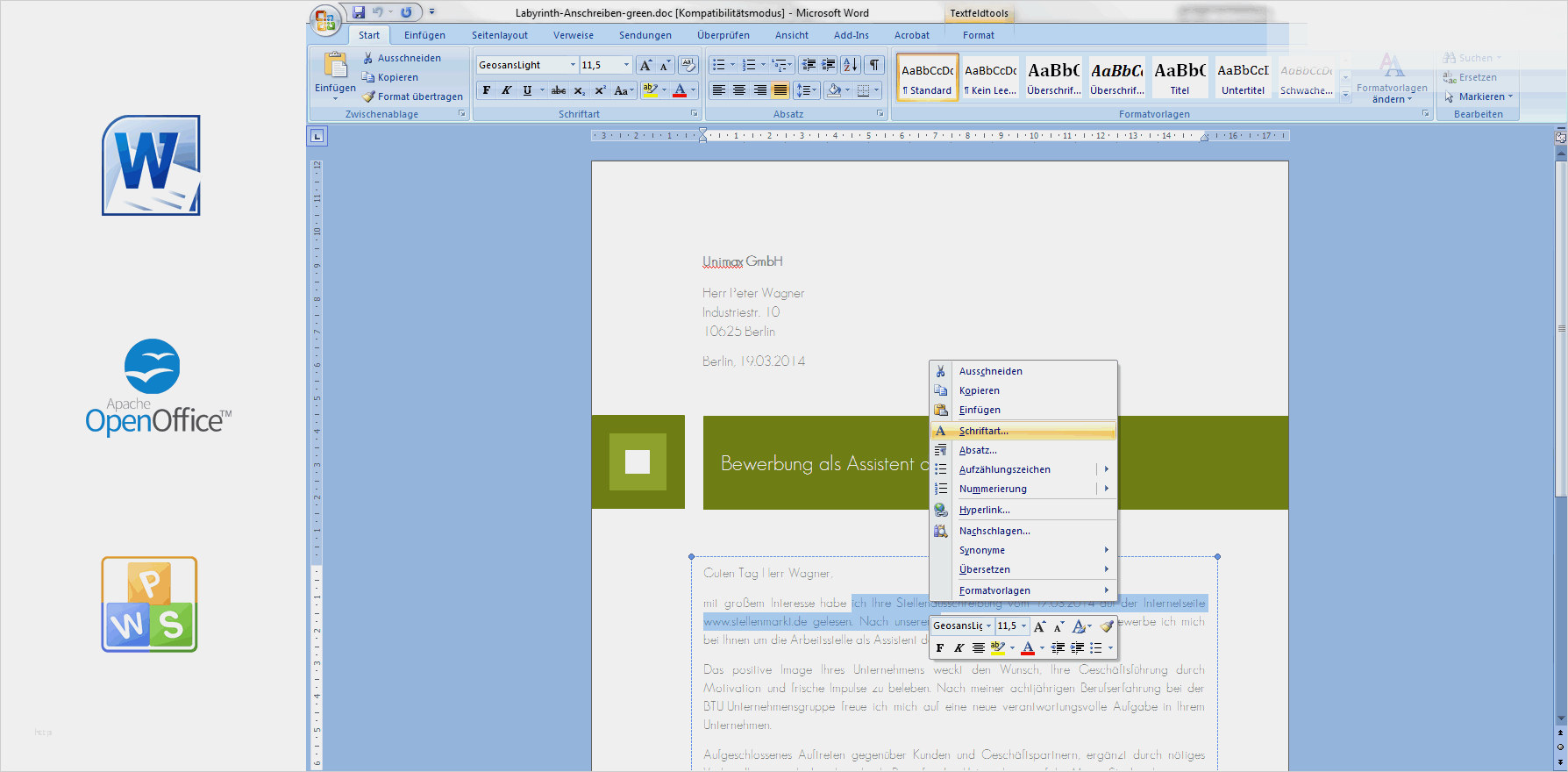Click Hyperlink... in the context menu

coord(984,510)
